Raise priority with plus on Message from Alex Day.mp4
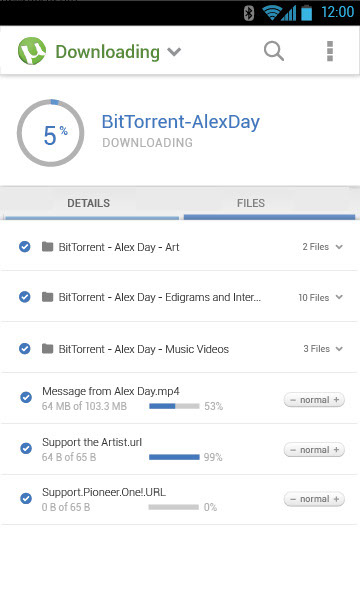Viewport: 360px width, 590px height. (x=336, y=400)
